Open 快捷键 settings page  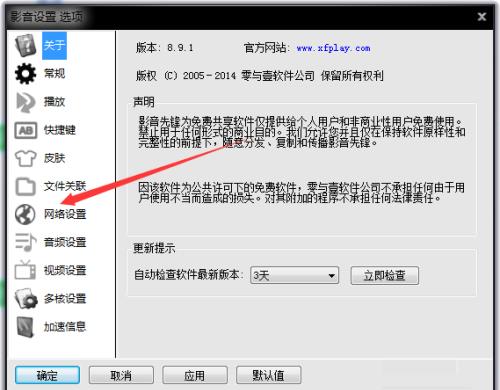[x=60, y=130]
